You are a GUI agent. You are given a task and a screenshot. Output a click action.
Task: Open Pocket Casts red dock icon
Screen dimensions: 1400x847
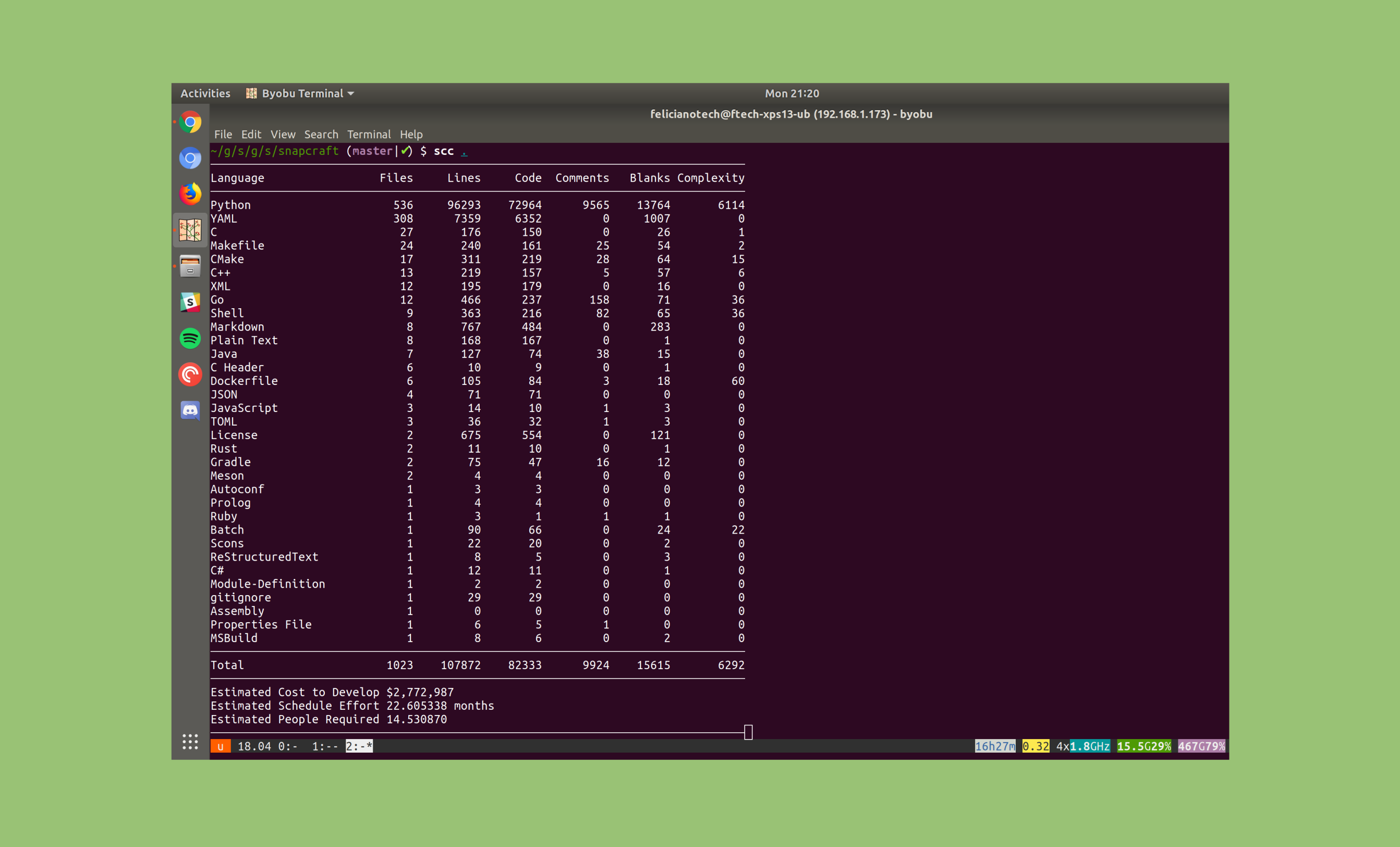click(x=190, y=374)
